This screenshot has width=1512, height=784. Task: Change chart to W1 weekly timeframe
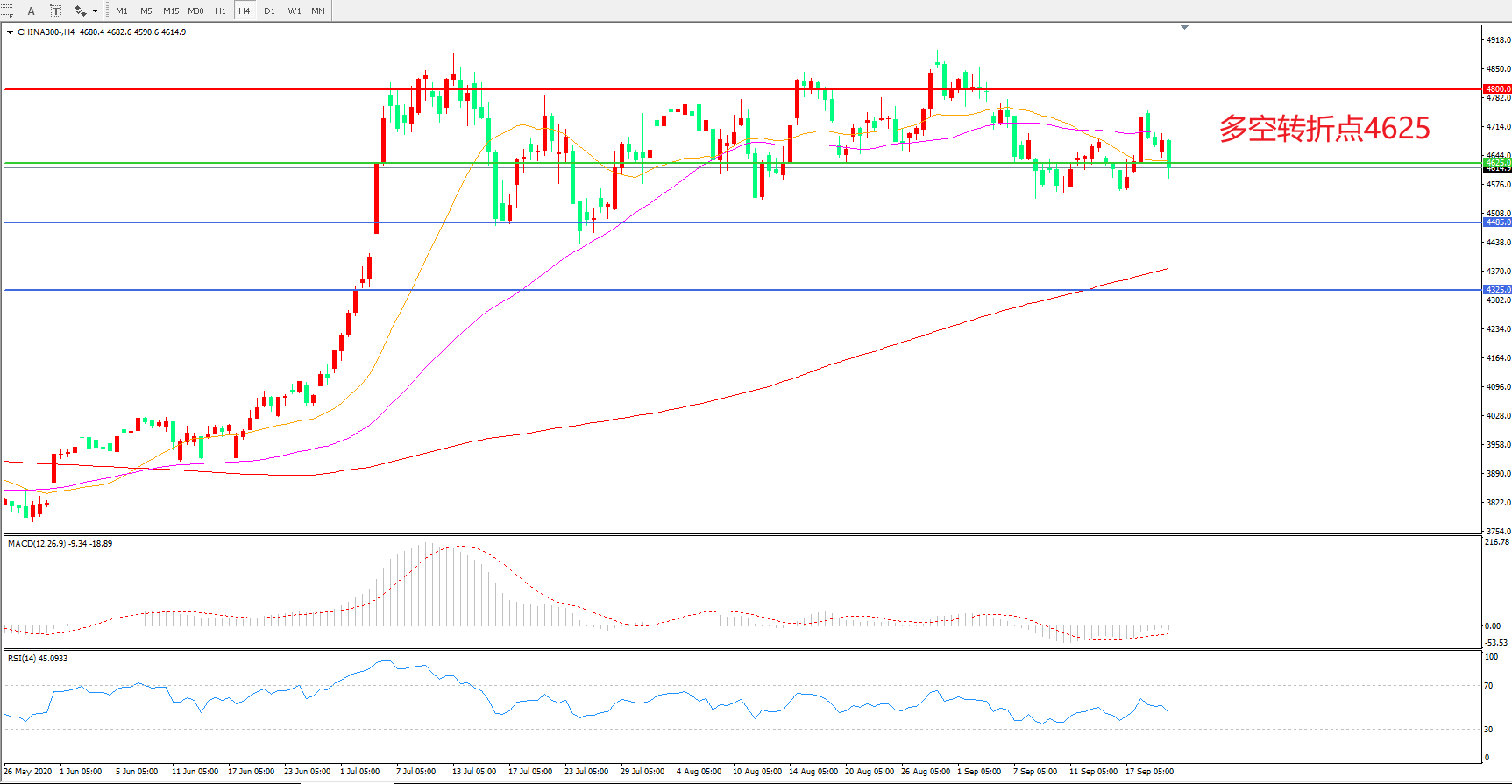click(x=294, y=11)
